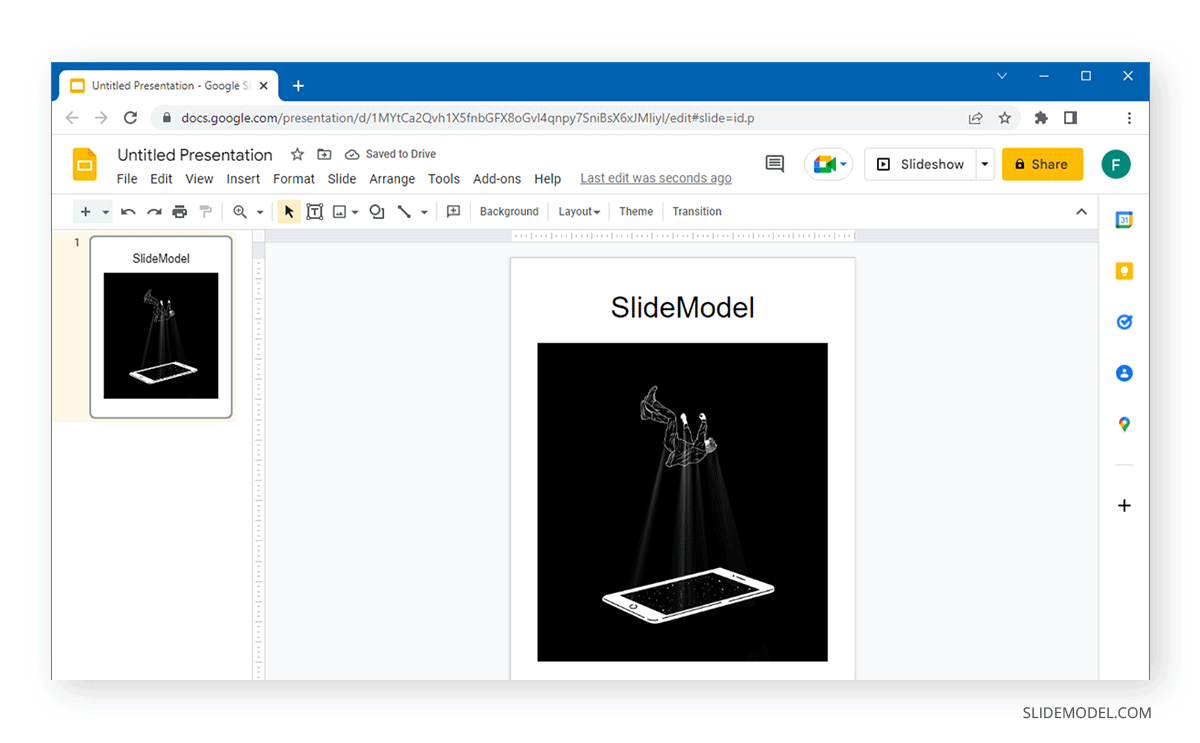Click the Google Slides home icon
The height and width of the screenshot is (743, 1200).
(x=85, y=164)
